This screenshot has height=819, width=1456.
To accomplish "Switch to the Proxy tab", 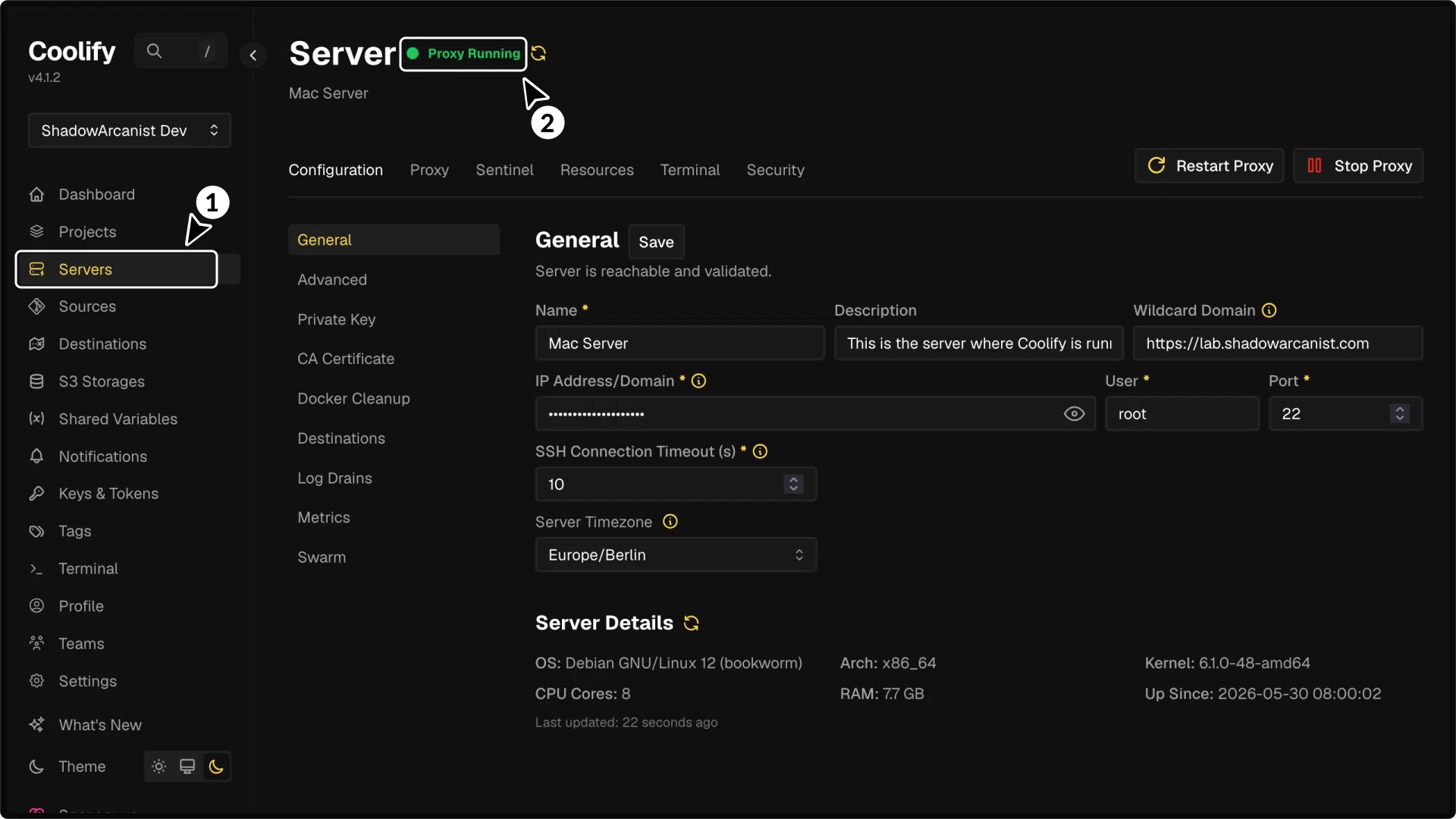I will click(x=429, y=170).
